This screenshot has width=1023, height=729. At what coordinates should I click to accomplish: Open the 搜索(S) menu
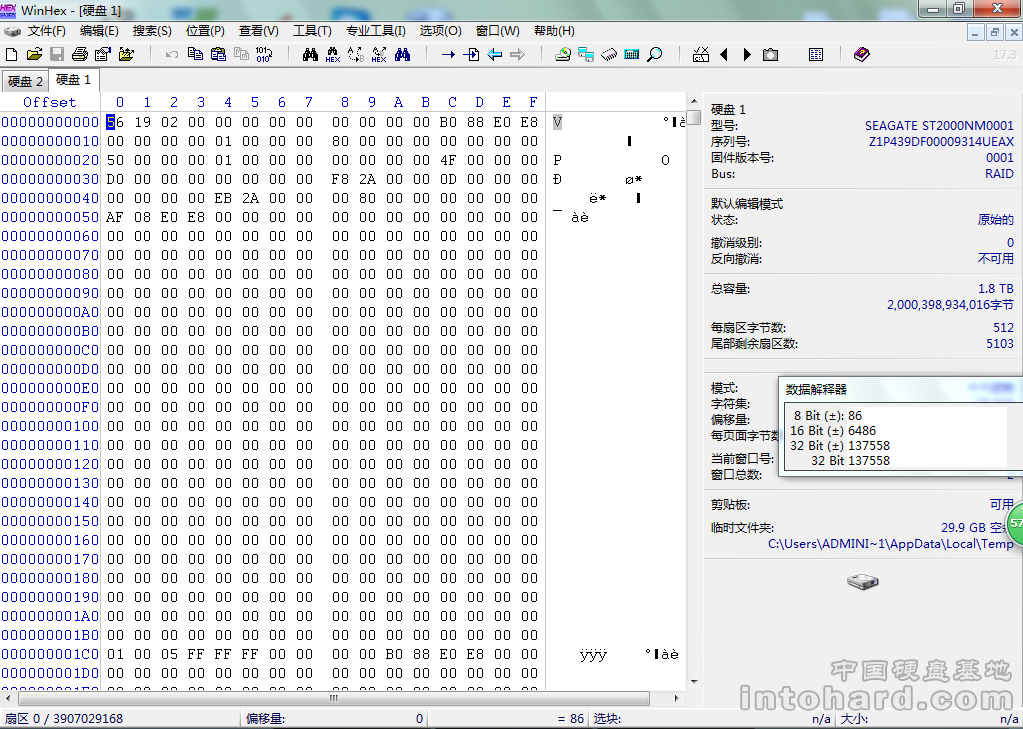(x=152, y=31)
